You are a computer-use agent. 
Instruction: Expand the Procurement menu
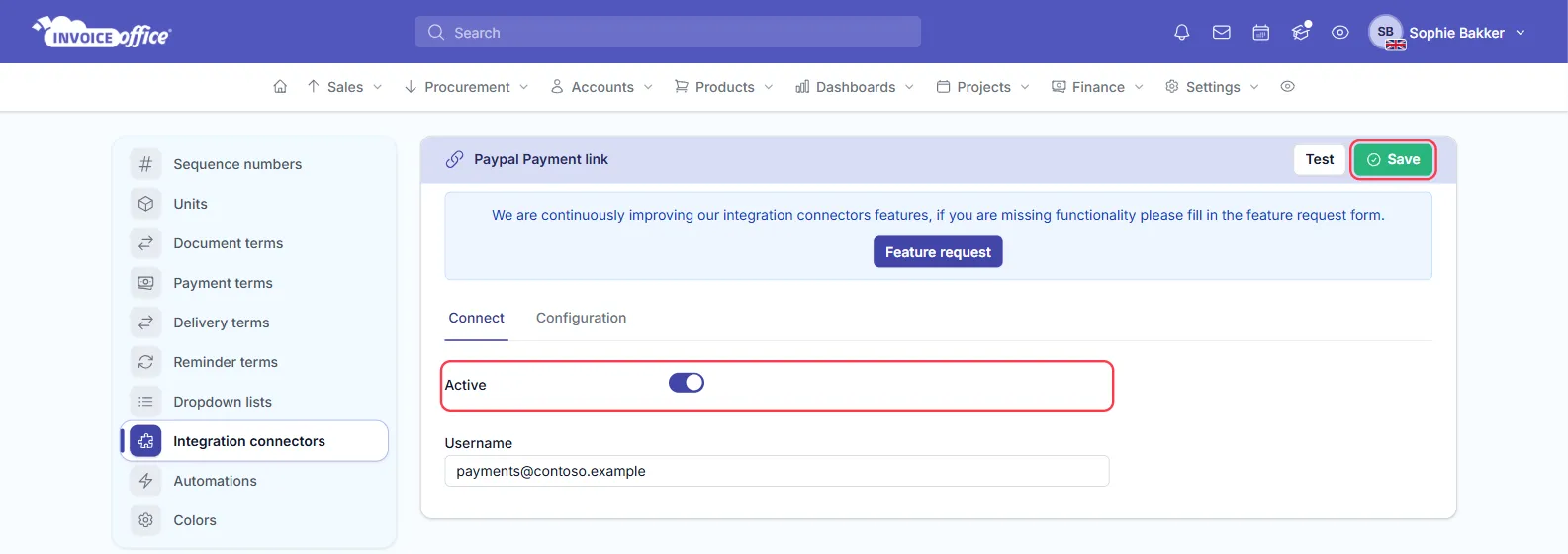(x=466, y=87)
